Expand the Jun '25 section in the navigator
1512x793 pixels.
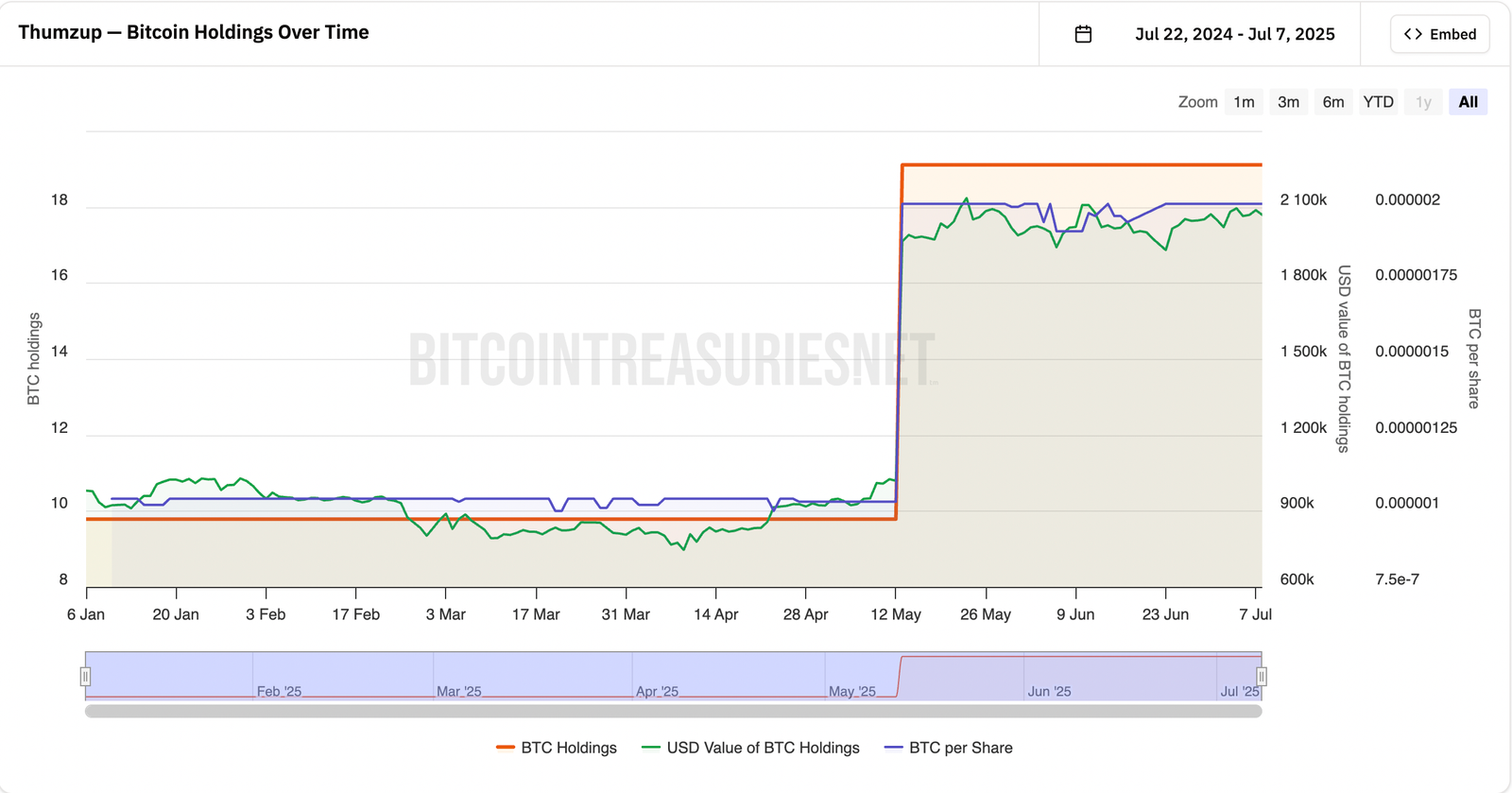[1049, 691]
